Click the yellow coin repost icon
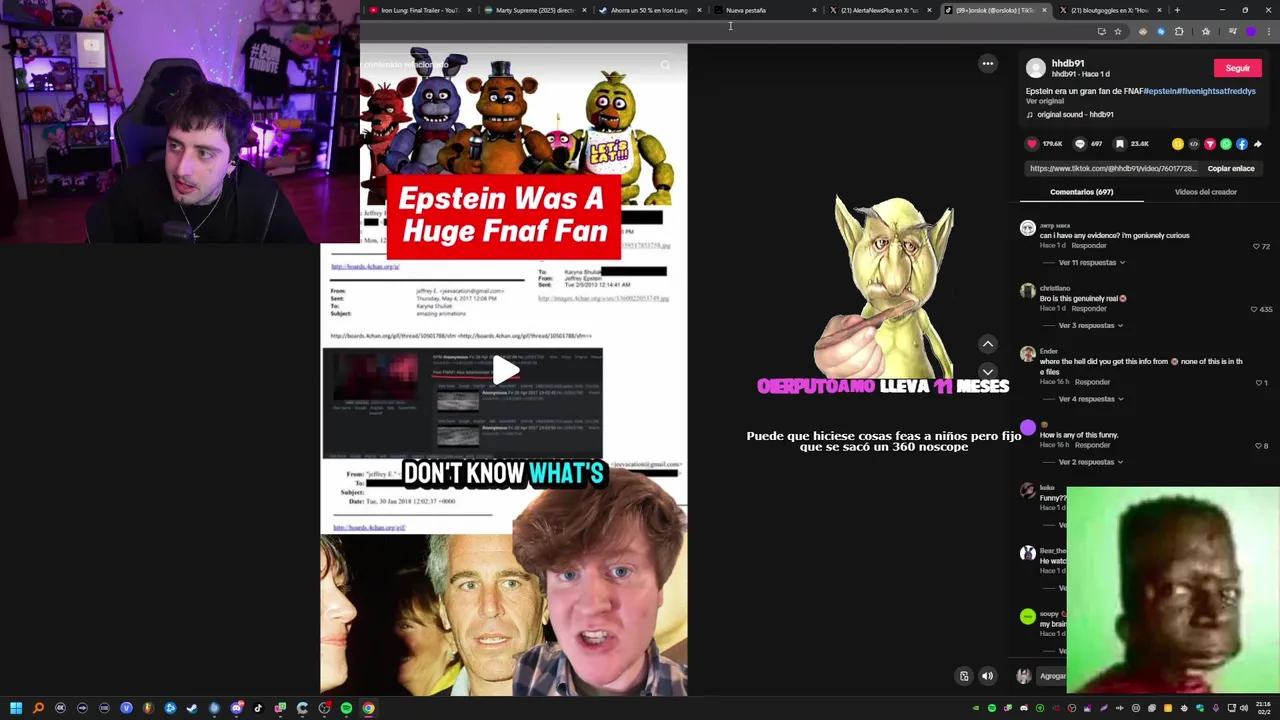The image size is (1280, 720). pyautogui.click(x=1178, y=144)
